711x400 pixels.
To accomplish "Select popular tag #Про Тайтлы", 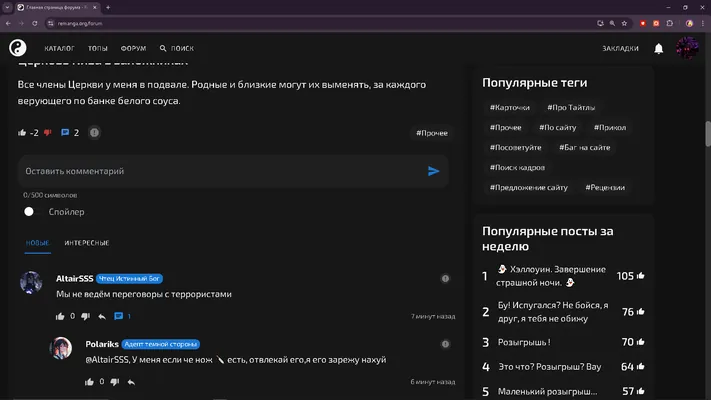I will coord(571,107).
